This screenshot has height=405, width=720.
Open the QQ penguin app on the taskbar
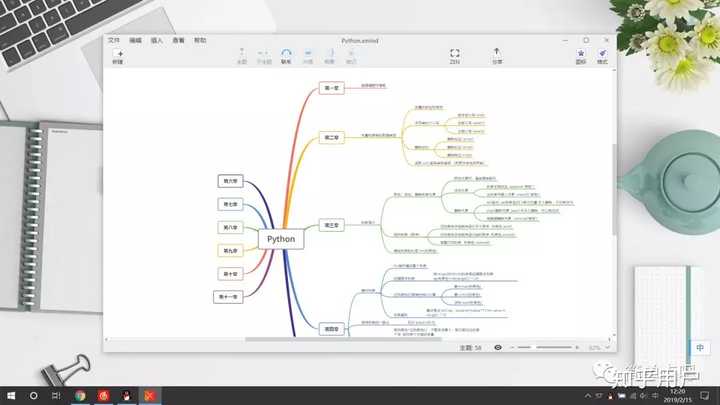126,395
